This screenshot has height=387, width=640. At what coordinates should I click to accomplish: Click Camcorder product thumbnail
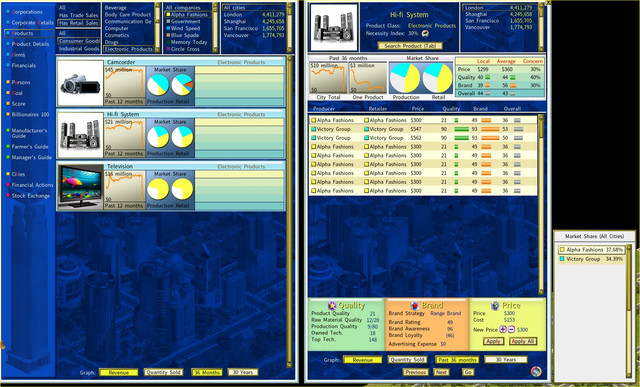(80, 83)
